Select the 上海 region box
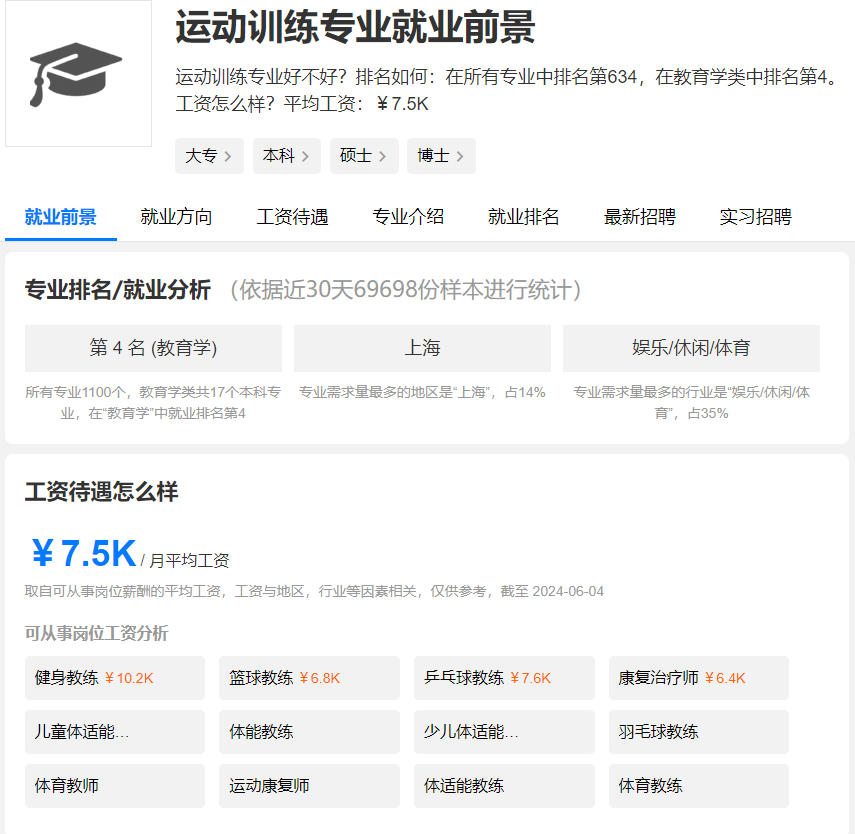Screen dimensions: 855x834 click(x=422, y=348)
